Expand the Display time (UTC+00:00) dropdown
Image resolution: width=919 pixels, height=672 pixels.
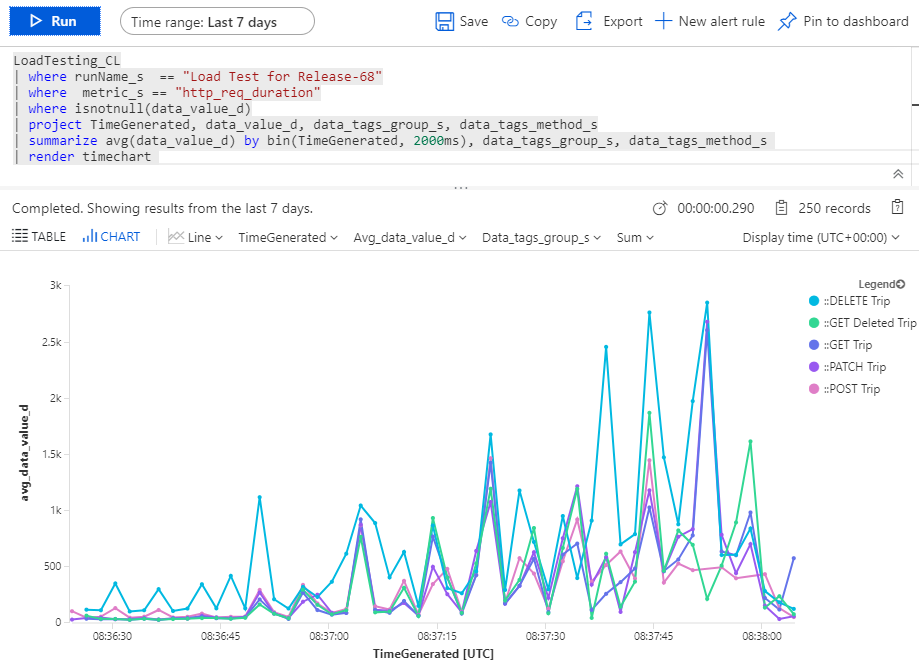[x=820, y=237]
